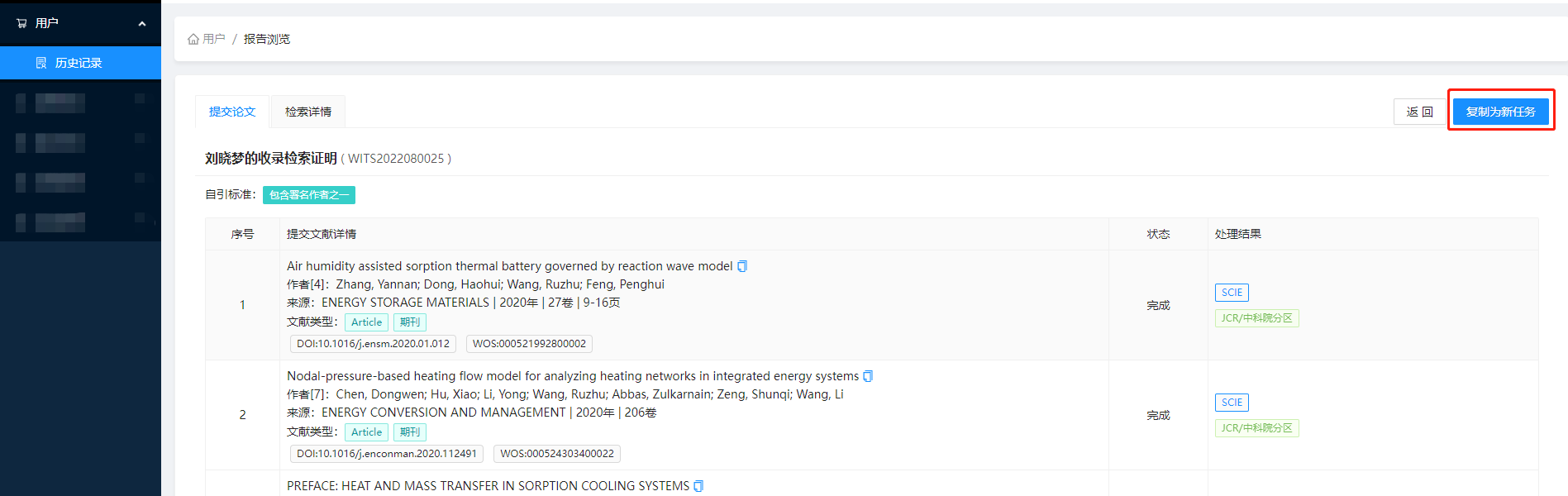Click the SCIE tag for paper 1
The image size is (1568, 496).
click(1232, 293)
